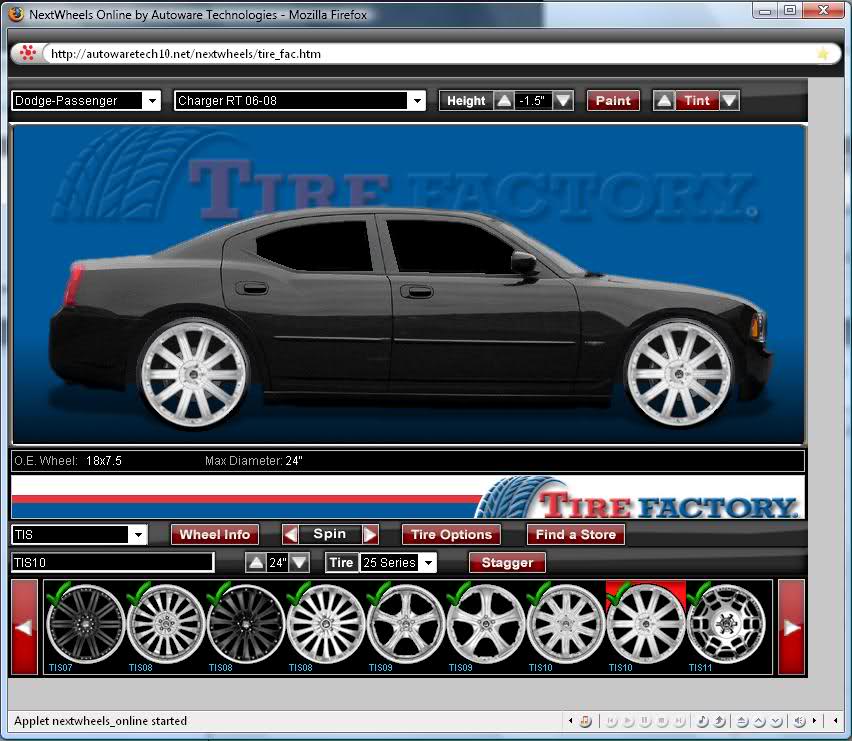
Task: Select the first TIS09 five-spoke wheel
Action: [x=405, y=624]
